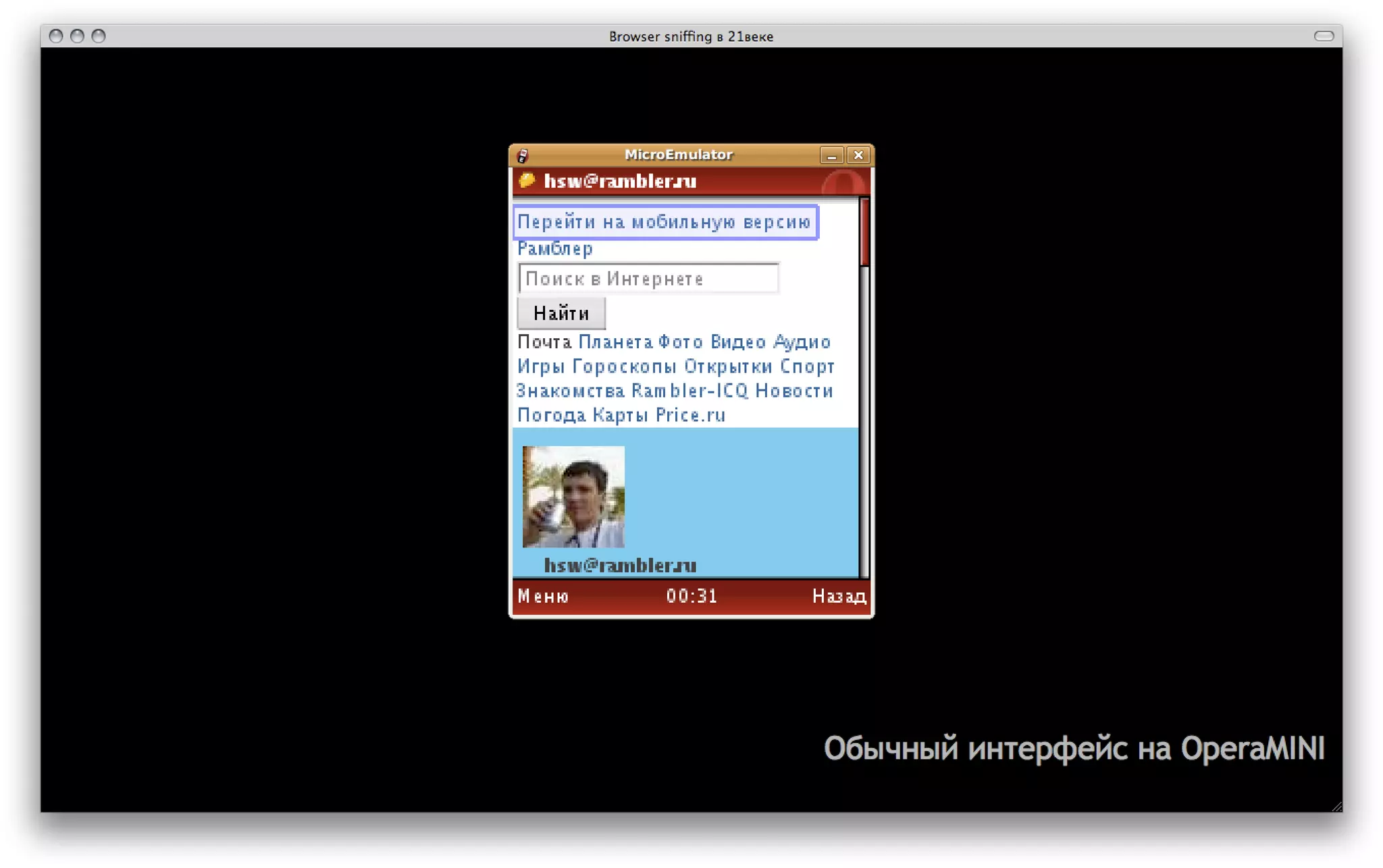
Task: Click the user profile photo thumbnail
Action: point(573,497)
